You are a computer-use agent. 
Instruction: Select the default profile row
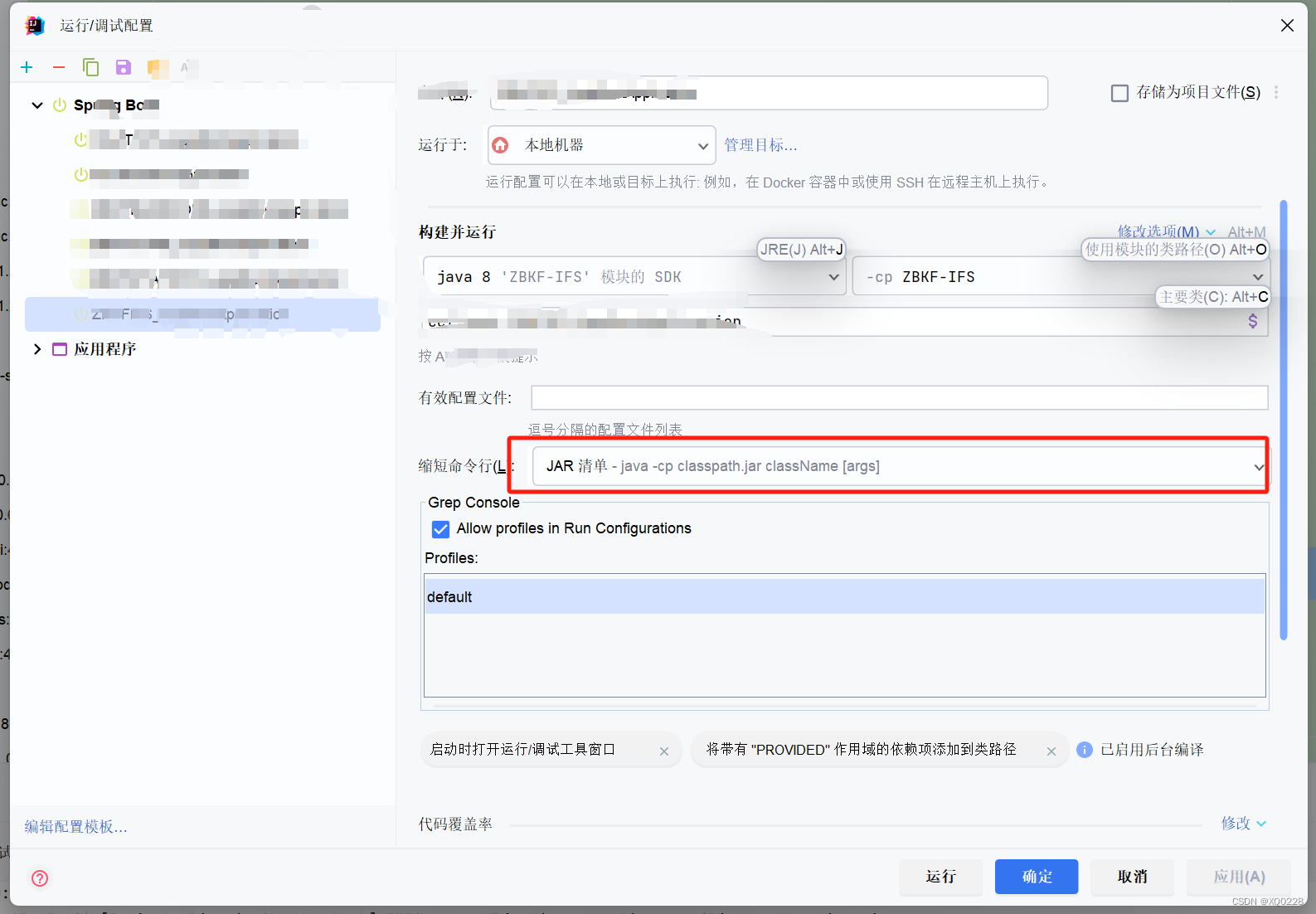(845, 597)
